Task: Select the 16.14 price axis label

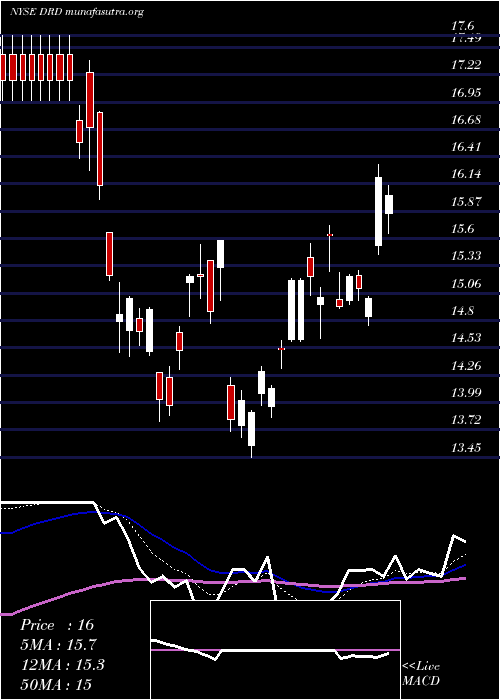Action: coord(466,174)
